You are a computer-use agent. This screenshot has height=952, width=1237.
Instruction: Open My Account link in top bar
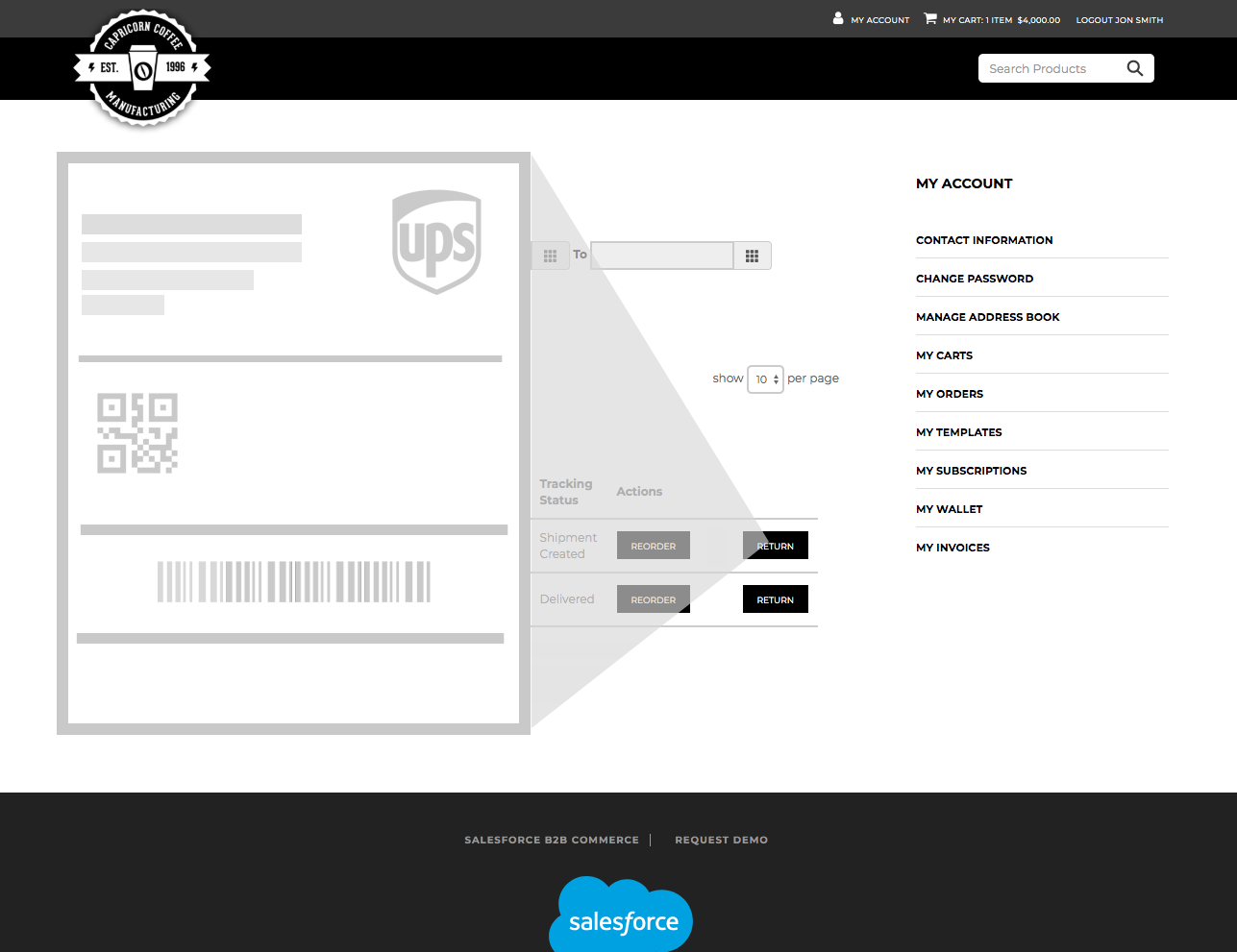[x=879, y=20]
